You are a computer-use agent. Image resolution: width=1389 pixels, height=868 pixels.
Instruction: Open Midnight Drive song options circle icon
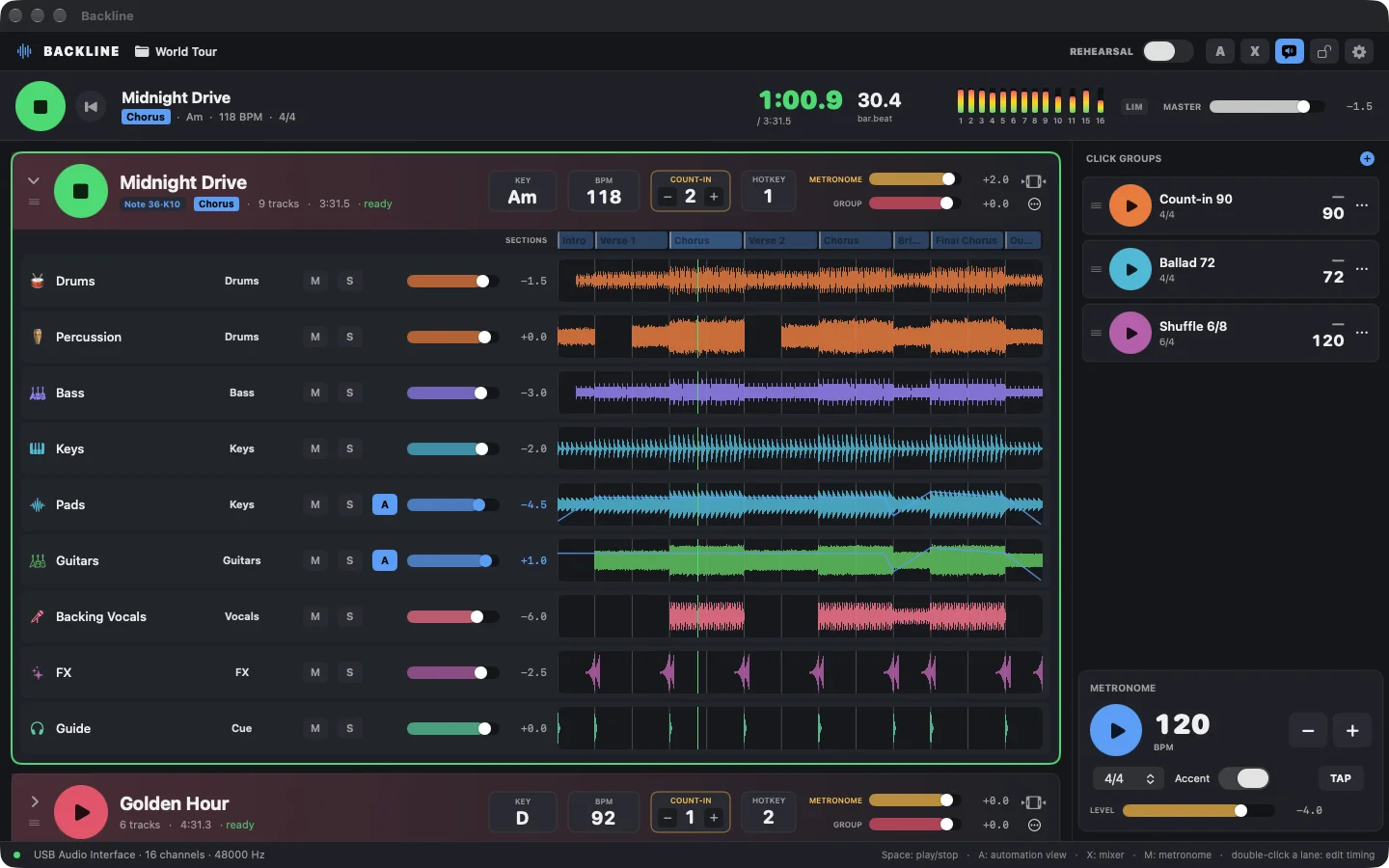click(1034, 204)
